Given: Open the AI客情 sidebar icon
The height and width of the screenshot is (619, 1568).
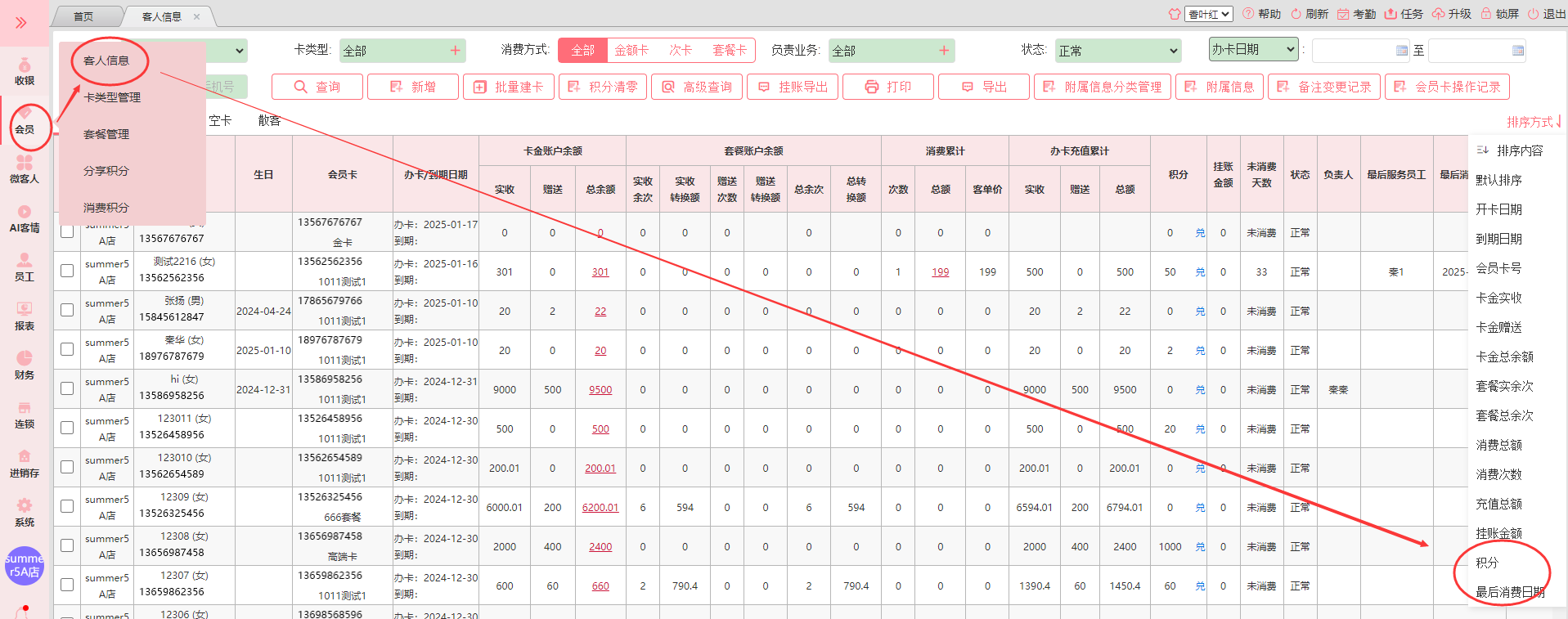Looking at the screenshot, I should click(25, 219).
